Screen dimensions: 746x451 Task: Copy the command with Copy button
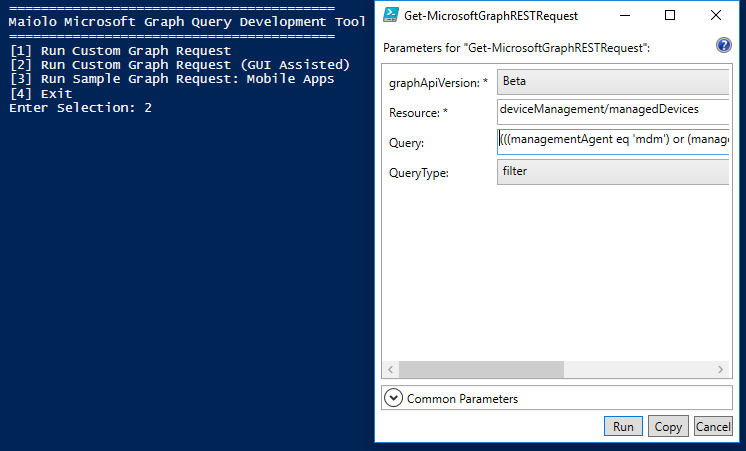click(668, 426)
